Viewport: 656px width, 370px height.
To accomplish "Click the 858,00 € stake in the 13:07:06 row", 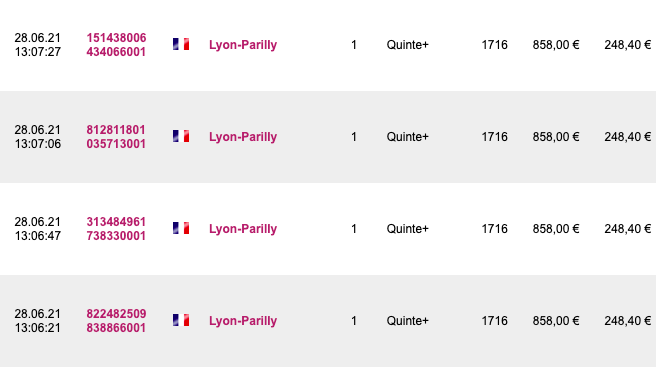I will click(556, 137).
